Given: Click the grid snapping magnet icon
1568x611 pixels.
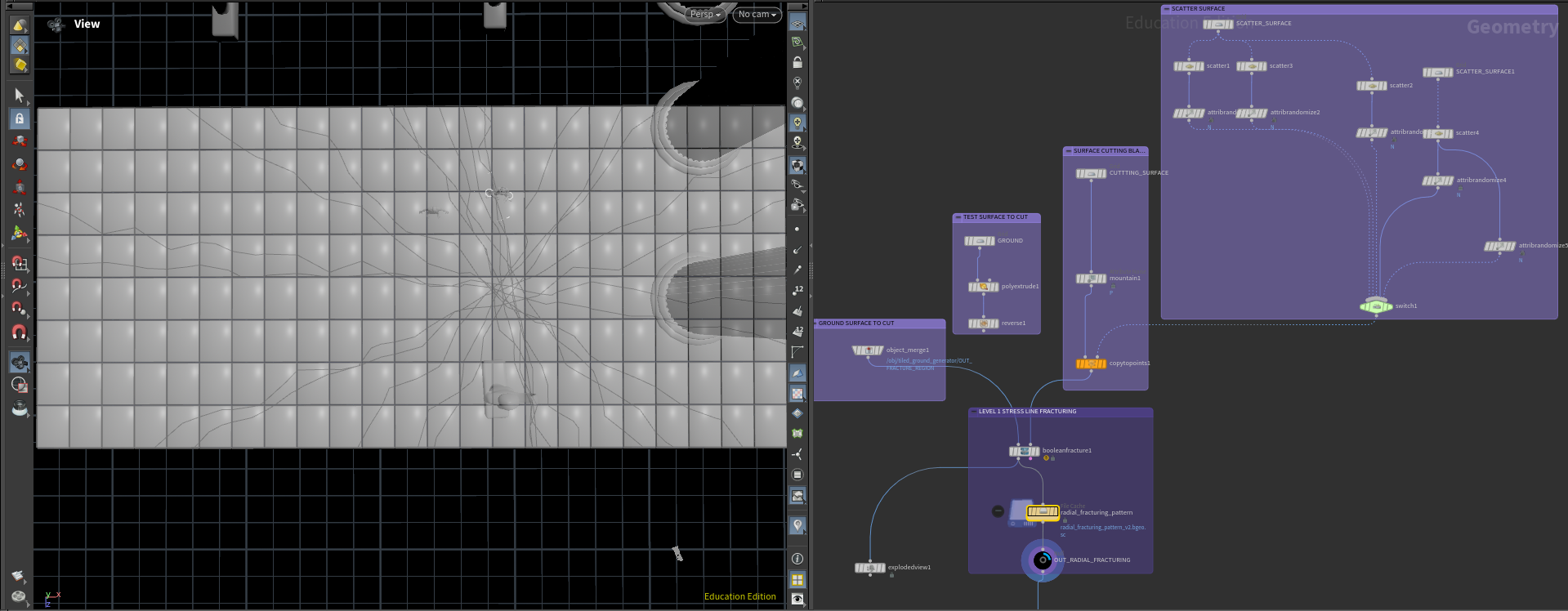Looking at the screenshot, I should click(20, 264).
